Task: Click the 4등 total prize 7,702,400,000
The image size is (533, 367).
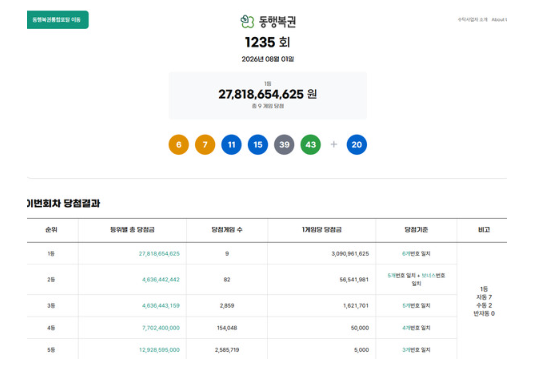Action: pos(161,328)
